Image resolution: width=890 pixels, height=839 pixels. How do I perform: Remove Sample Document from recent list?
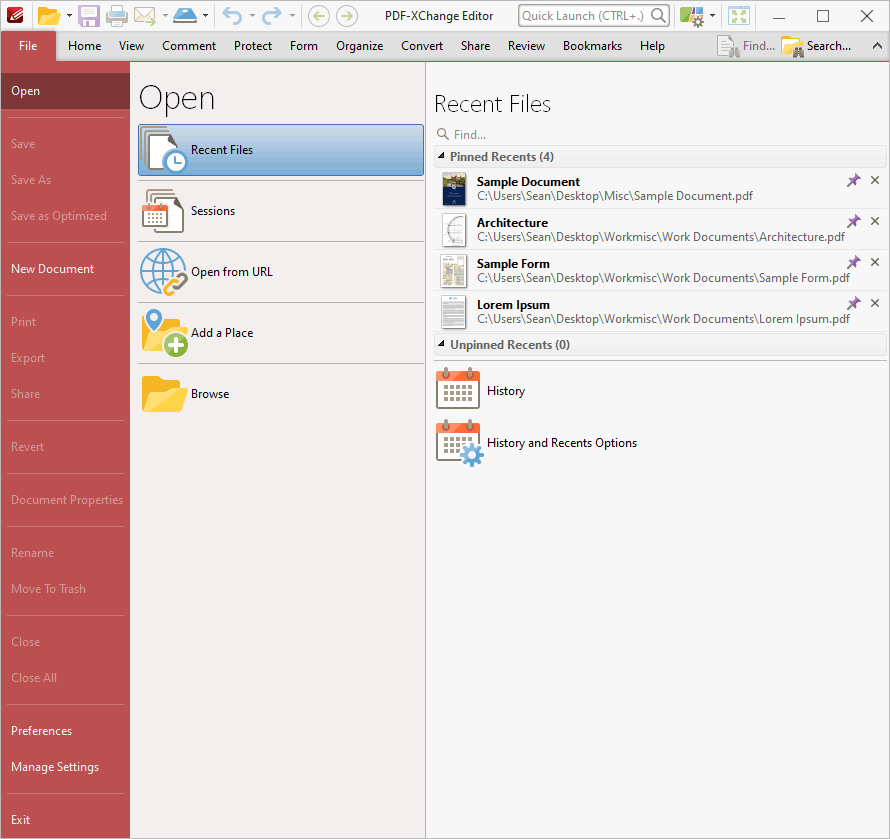(875, 180)
